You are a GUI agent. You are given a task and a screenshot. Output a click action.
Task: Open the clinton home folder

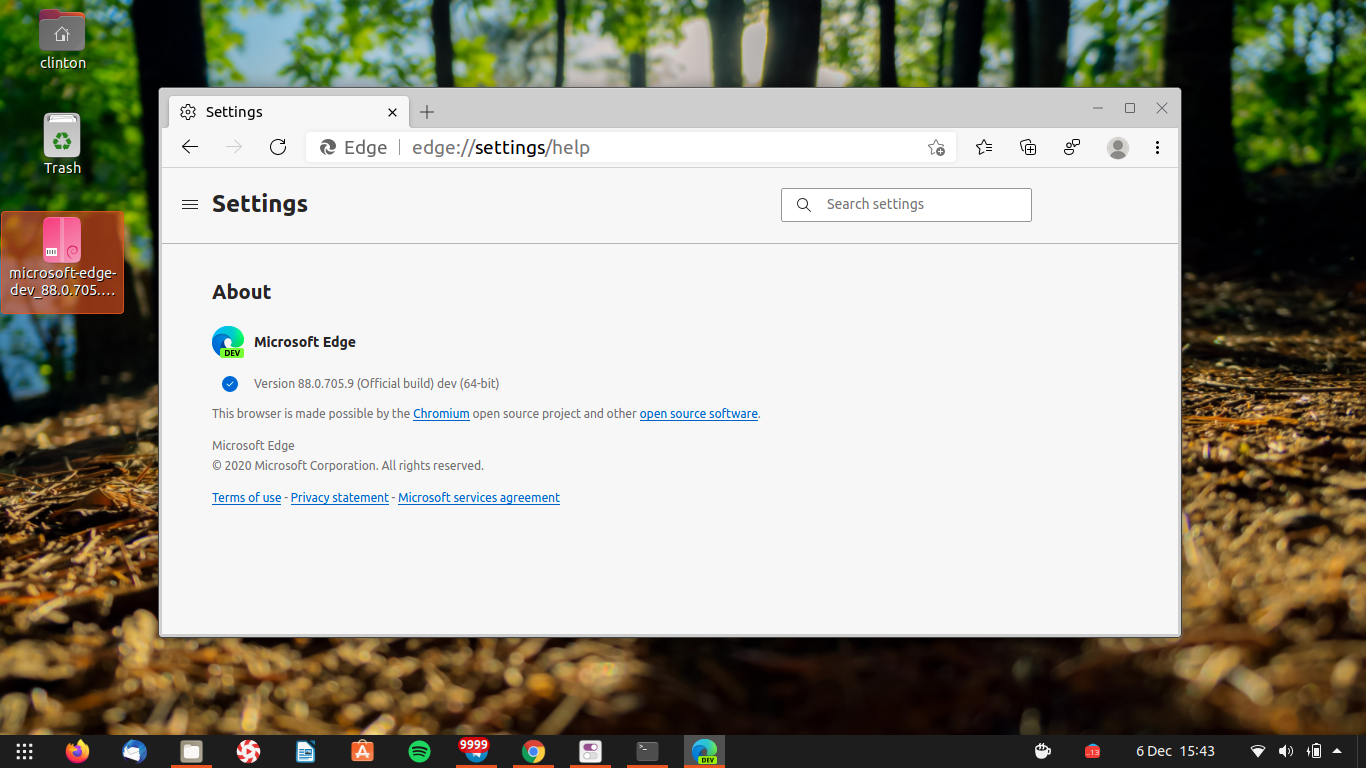point(62,42)
